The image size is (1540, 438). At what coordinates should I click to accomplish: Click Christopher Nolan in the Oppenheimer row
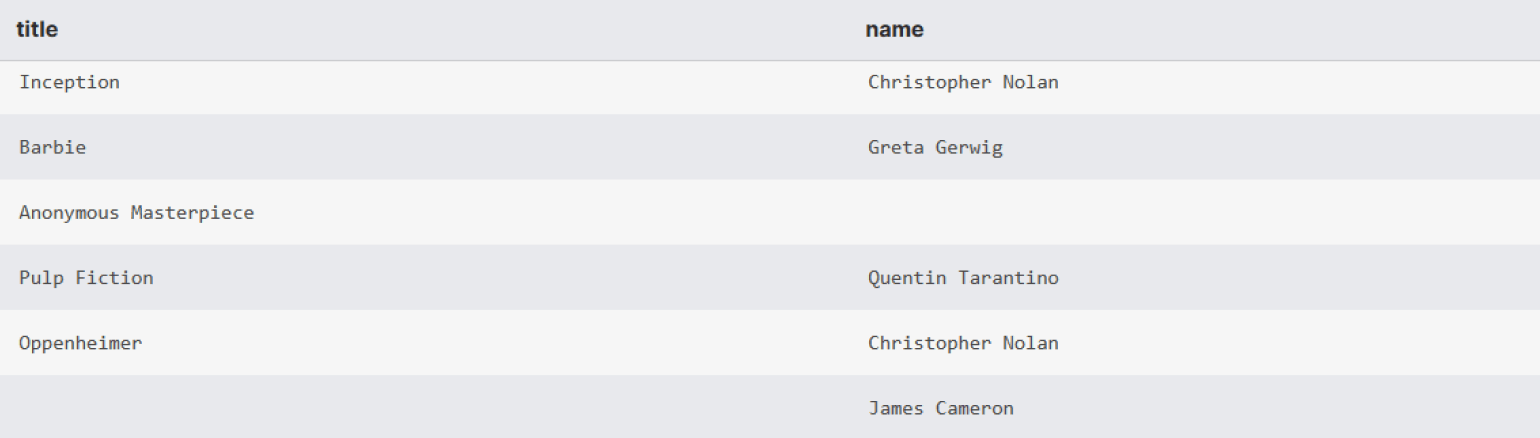pyautogui.click(x=963, y=343)
